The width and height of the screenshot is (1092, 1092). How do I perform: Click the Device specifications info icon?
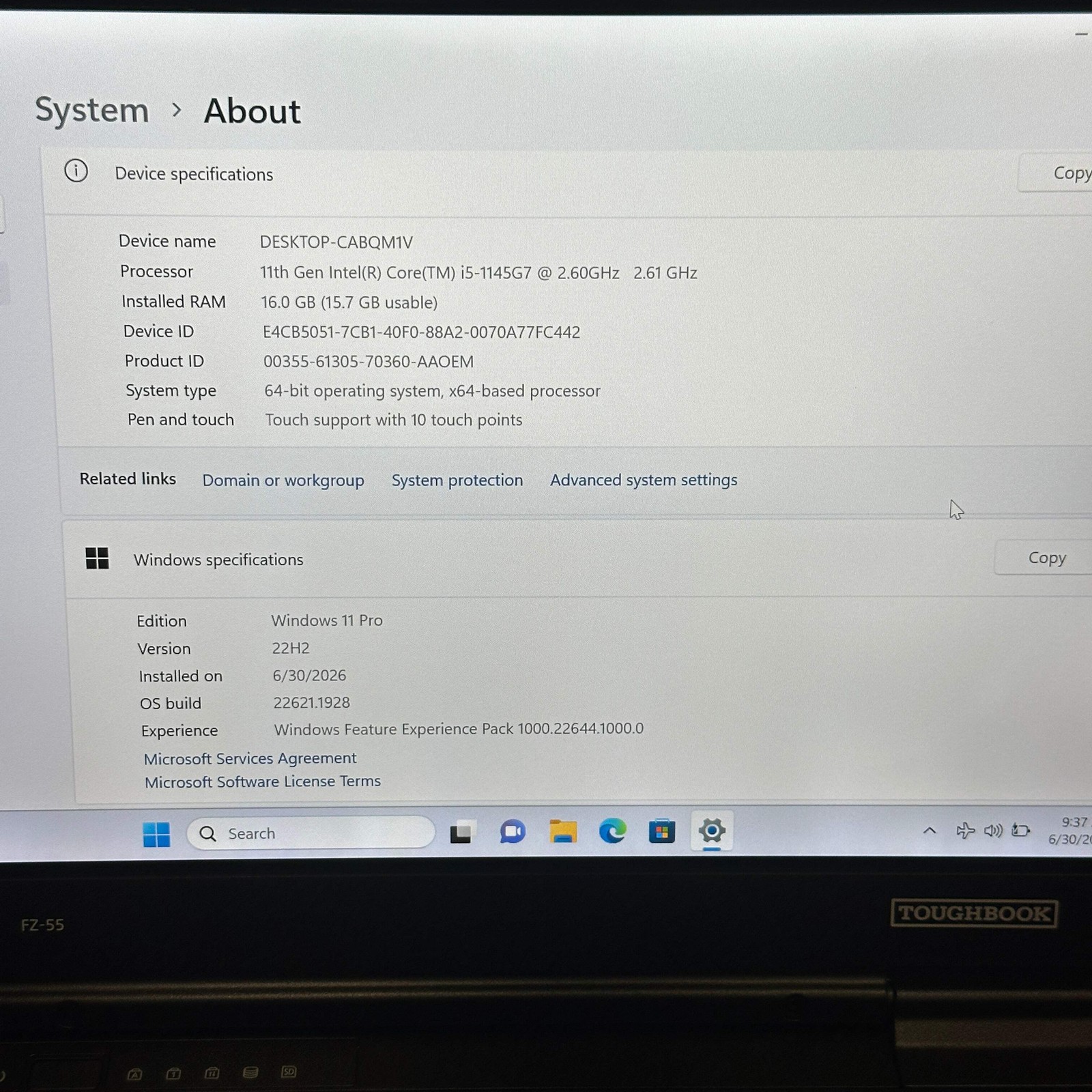click(x=76, y=171)
